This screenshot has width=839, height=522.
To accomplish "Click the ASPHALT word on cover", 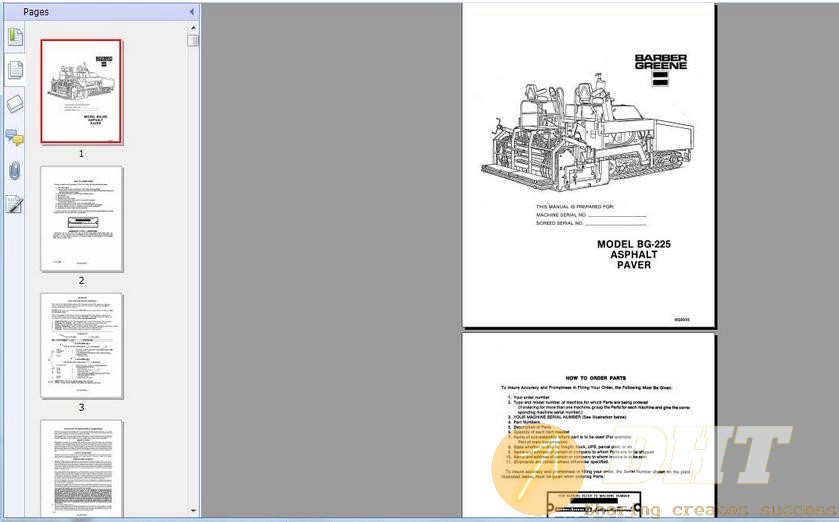I will pos(634,255).
